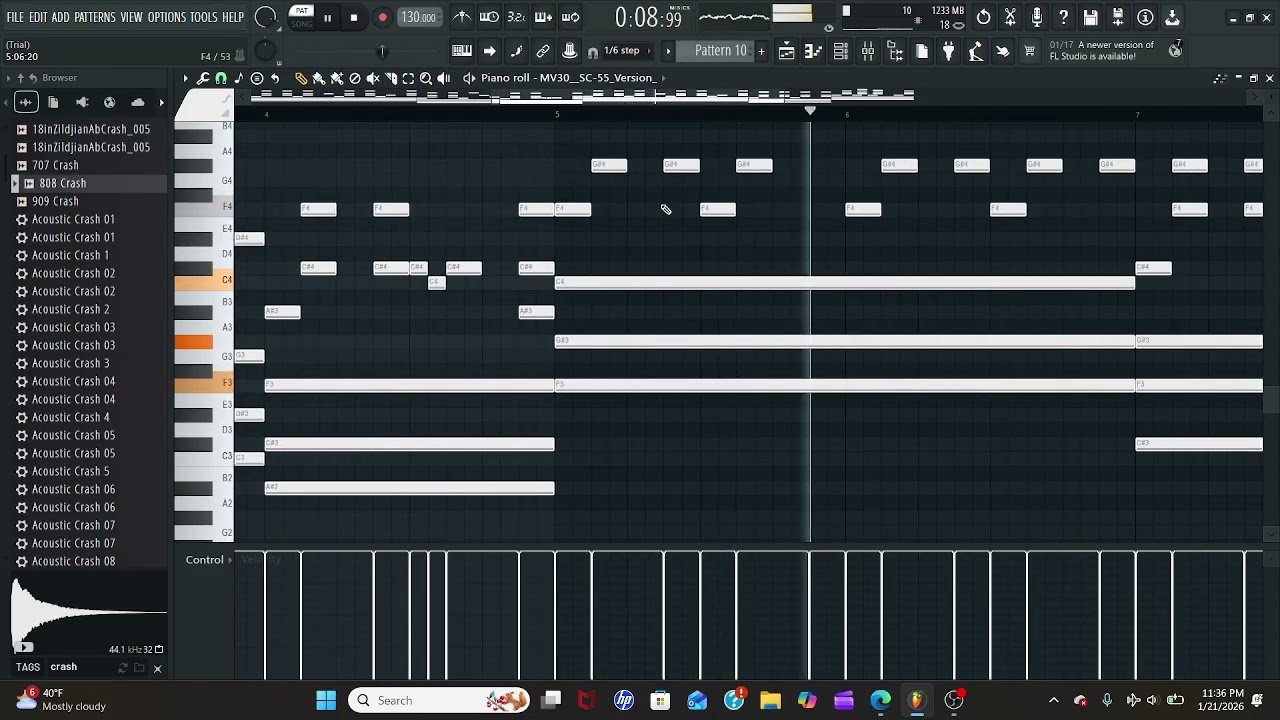
Task: Enable typing keyboard to piano icon
Action: pos(462,51)
